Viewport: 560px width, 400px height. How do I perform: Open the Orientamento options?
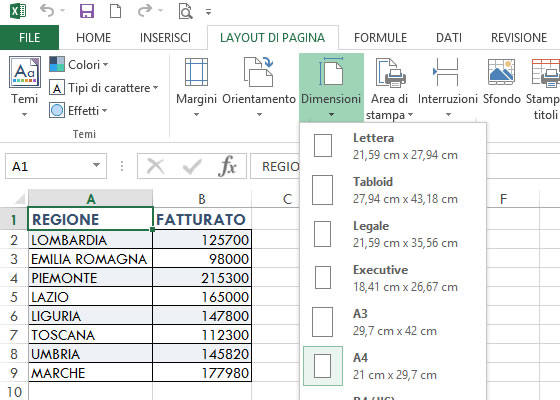click(259, 87)
